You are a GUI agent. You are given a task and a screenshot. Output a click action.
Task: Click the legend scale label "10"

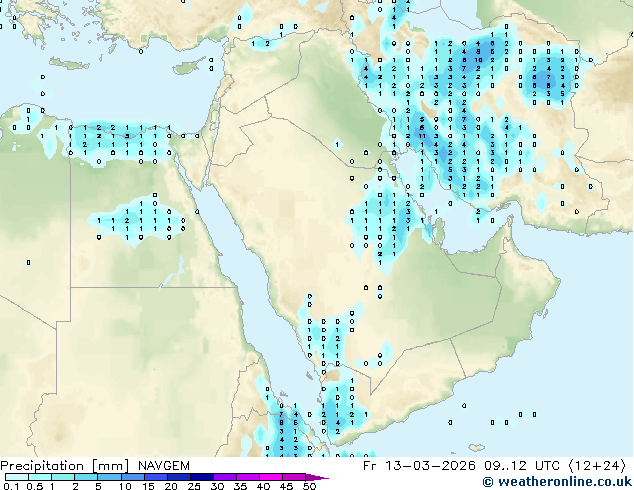tap(125, 486)
